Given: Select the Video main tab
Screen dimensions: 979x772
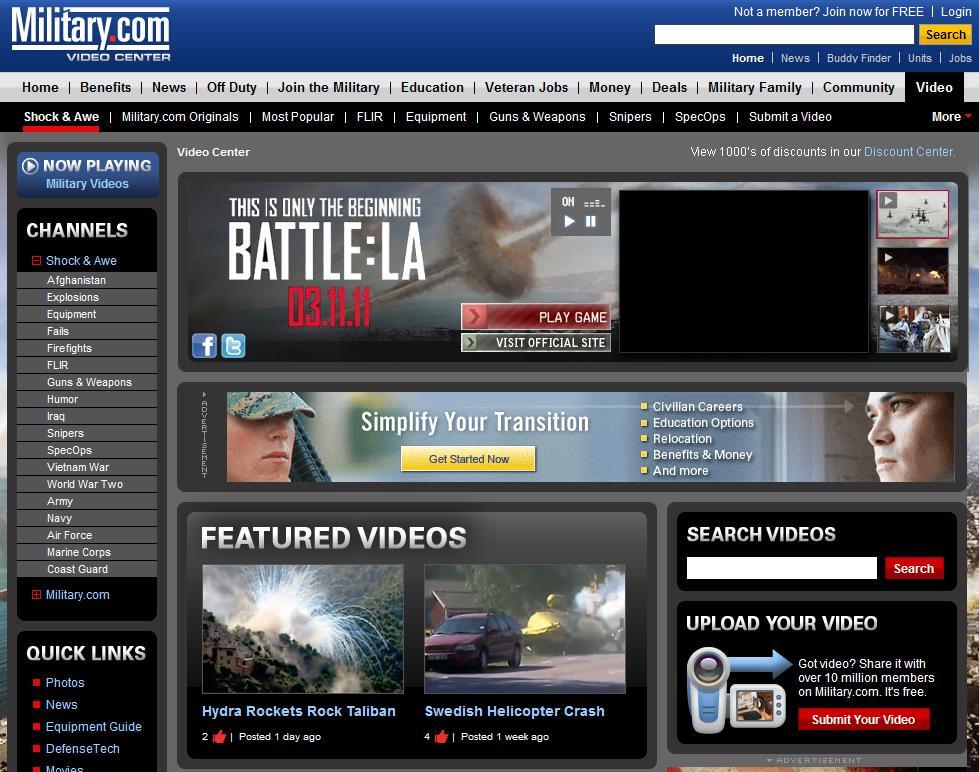Looking at the screenshot, I should (x=934, y=87).
